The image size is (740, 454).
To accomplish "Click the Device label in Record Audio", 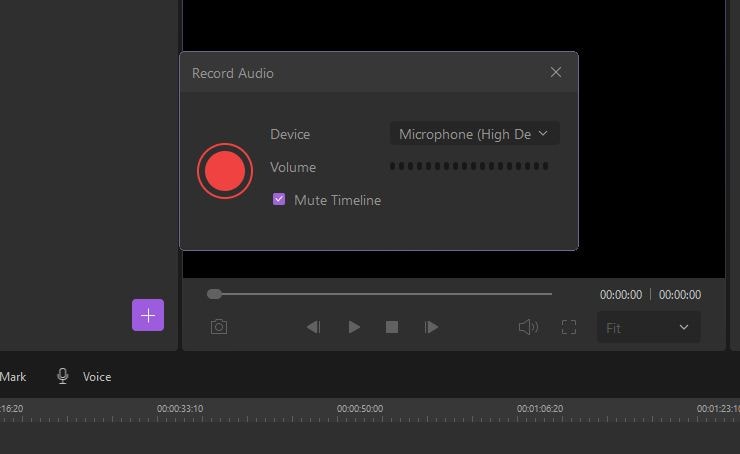I will point(290,134).
